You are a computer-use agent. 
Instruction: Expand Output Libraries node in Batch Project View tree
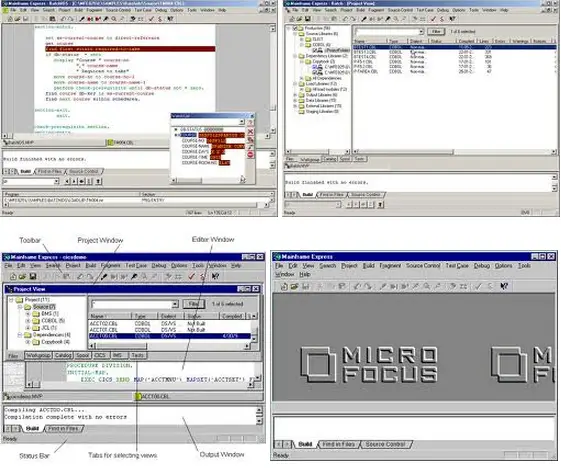tap(295, 95)
